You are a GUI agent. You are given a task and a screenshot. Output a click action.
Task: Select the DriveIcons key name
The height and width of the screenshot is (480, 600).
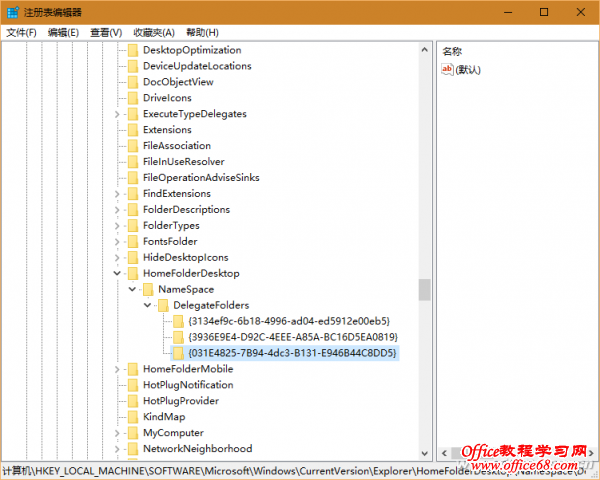click(x=167, y=98)
